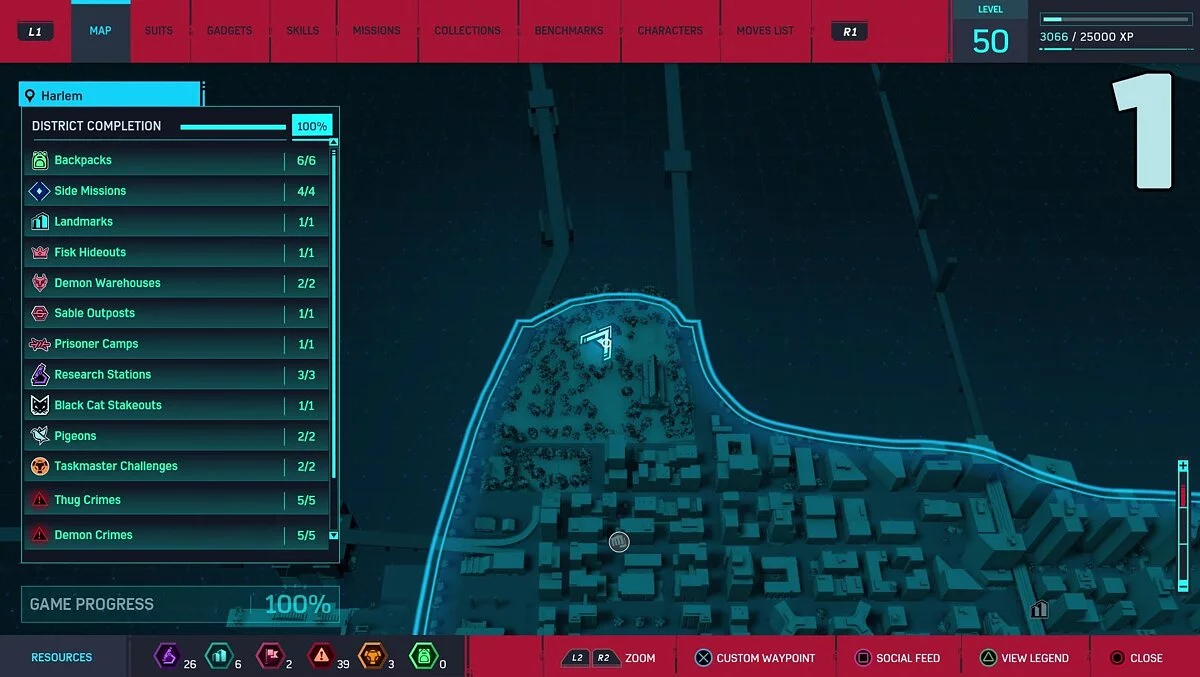The width and height of the screenshot is (1200, 677).
Task: Switch to the Gadgets tab
Action: pyautogui.click(x=229, y=31)
